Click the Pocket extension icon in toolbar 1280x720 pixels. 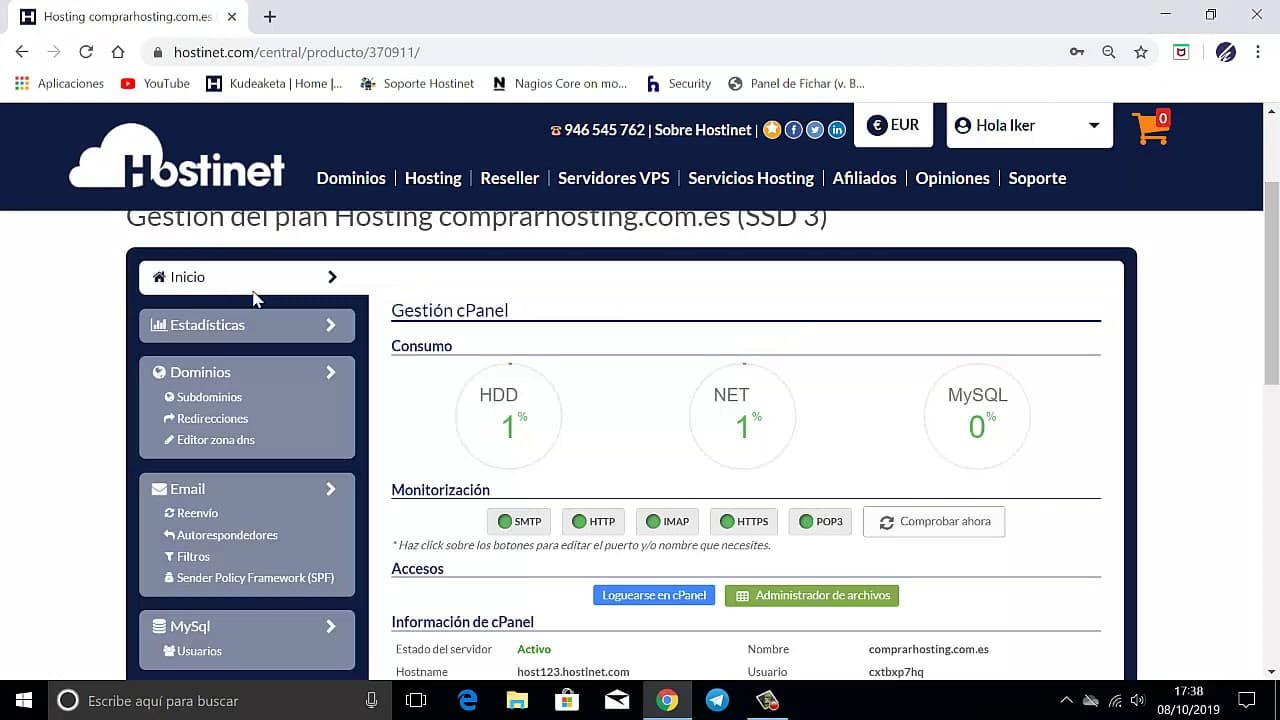tap(1181, 52)
